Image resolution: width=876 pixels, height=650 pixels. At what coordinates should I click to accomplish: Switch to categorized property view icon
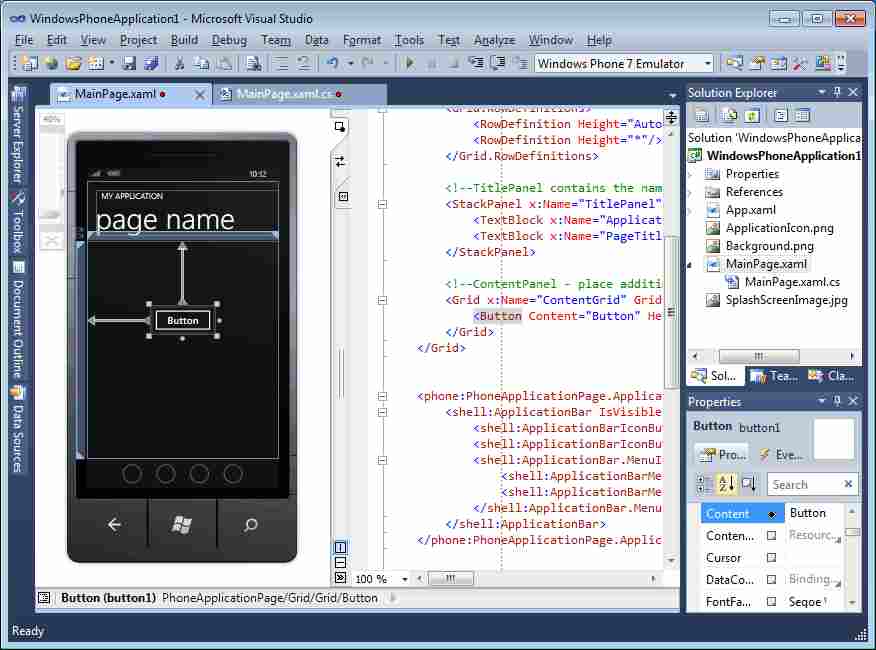click(x=704, y=484)
